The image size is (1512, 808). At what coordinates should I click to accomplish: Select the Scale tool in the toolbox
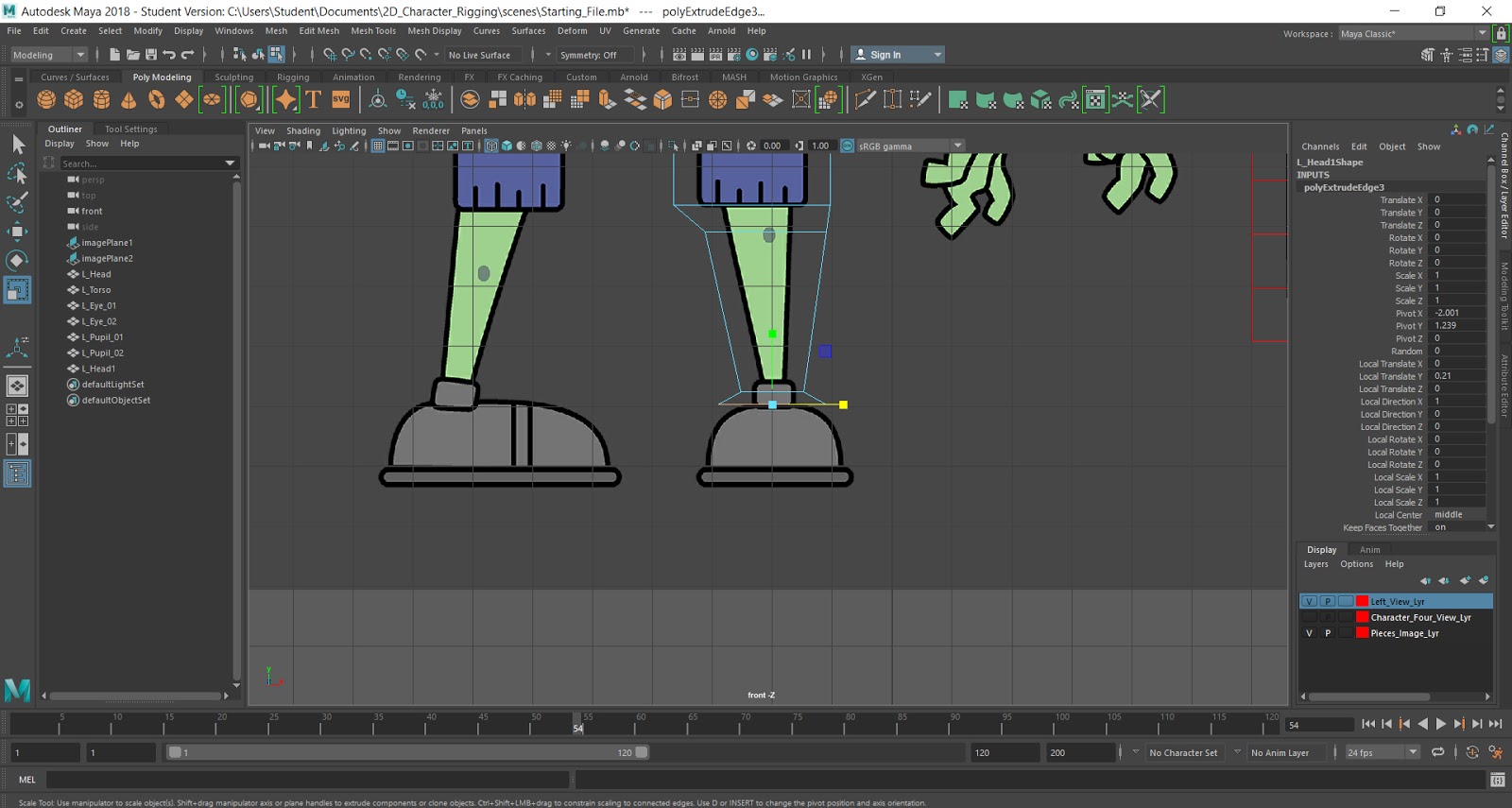(17, 289)
